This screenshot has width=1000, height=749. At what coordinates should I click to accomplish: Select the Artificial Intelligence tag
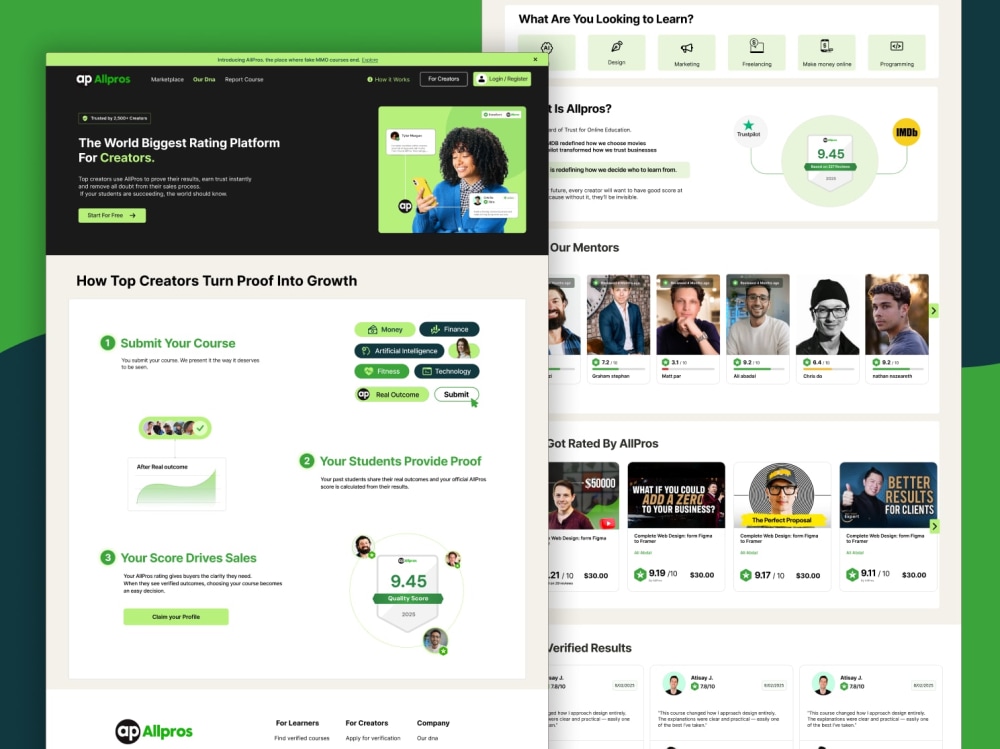tap(399, 351)
